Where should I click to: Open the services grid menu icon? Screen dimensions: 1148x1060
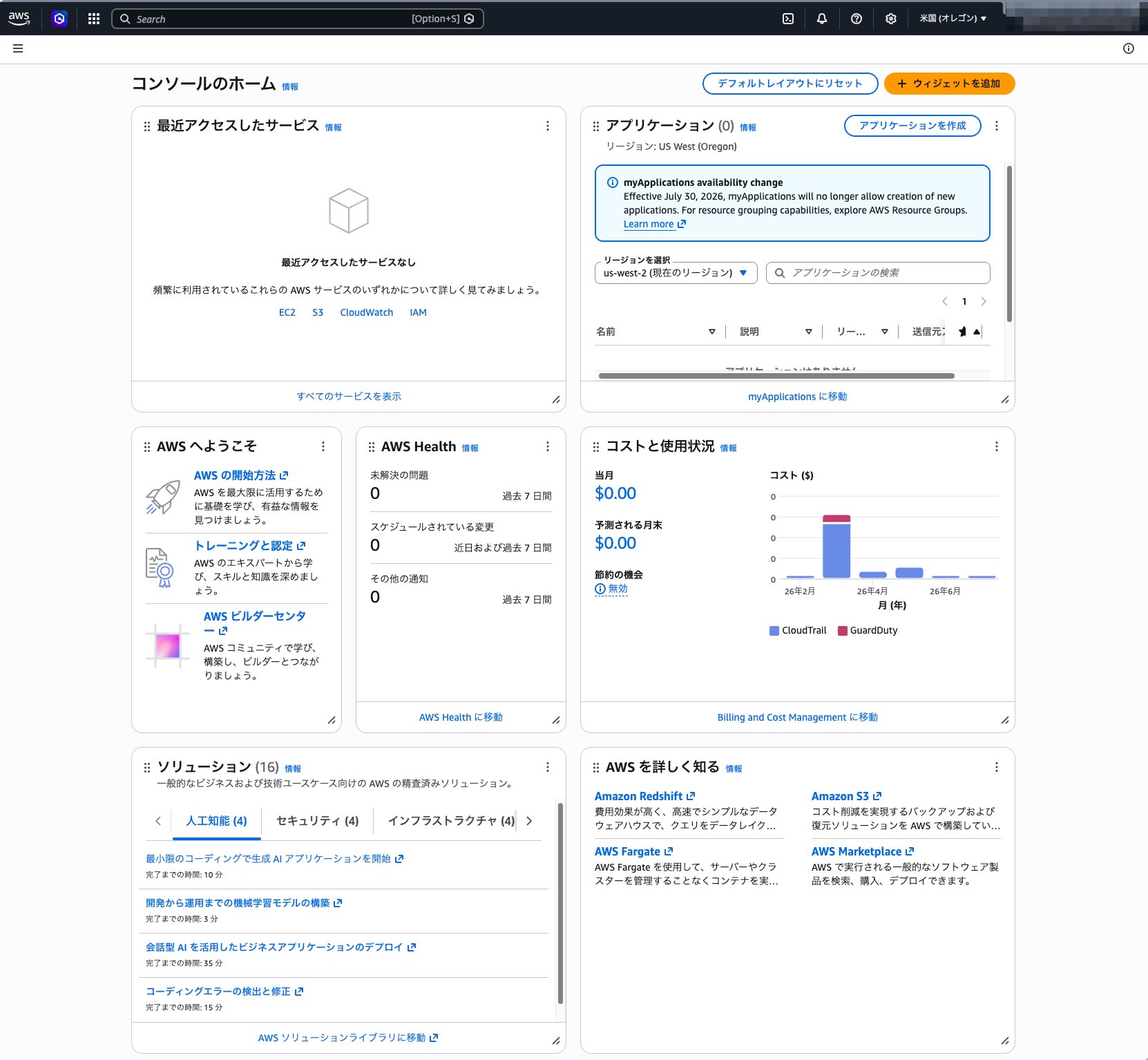(x=94, y=19)
